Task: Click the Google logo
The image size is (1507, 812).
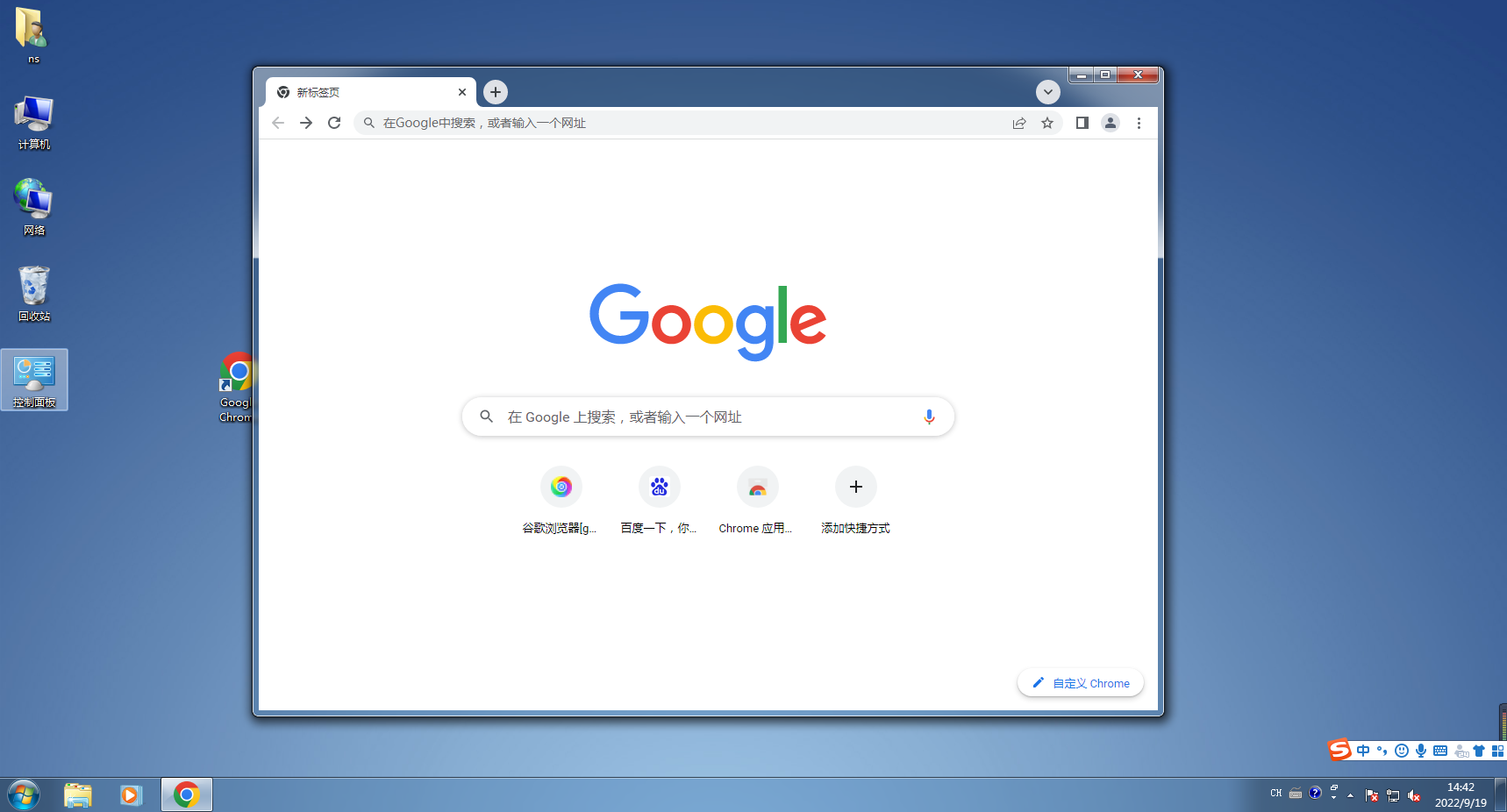Action: [708, 321]
